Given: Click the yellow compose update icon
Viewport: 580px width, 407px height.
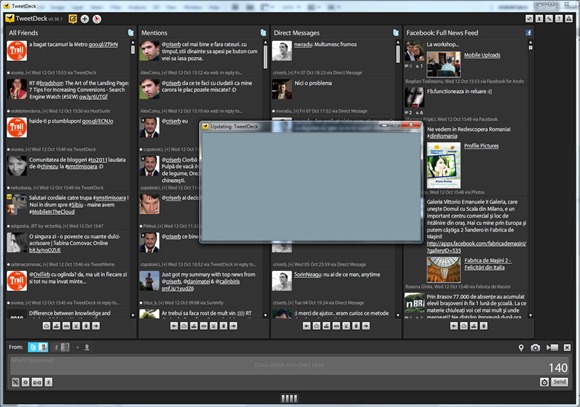Looking at the screenshot, I should (73, 19).
